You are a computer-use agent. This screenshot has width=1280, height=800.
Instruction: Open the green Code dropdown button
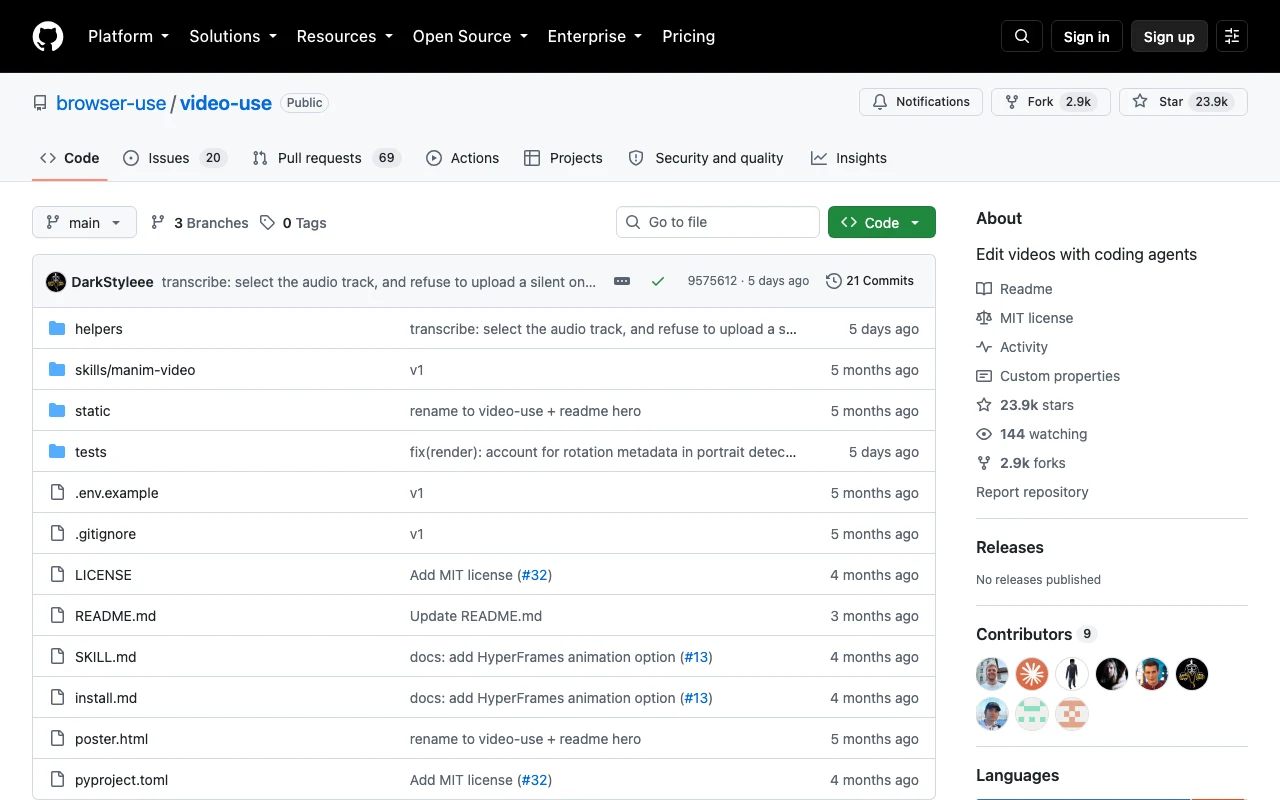click(882, 222)
